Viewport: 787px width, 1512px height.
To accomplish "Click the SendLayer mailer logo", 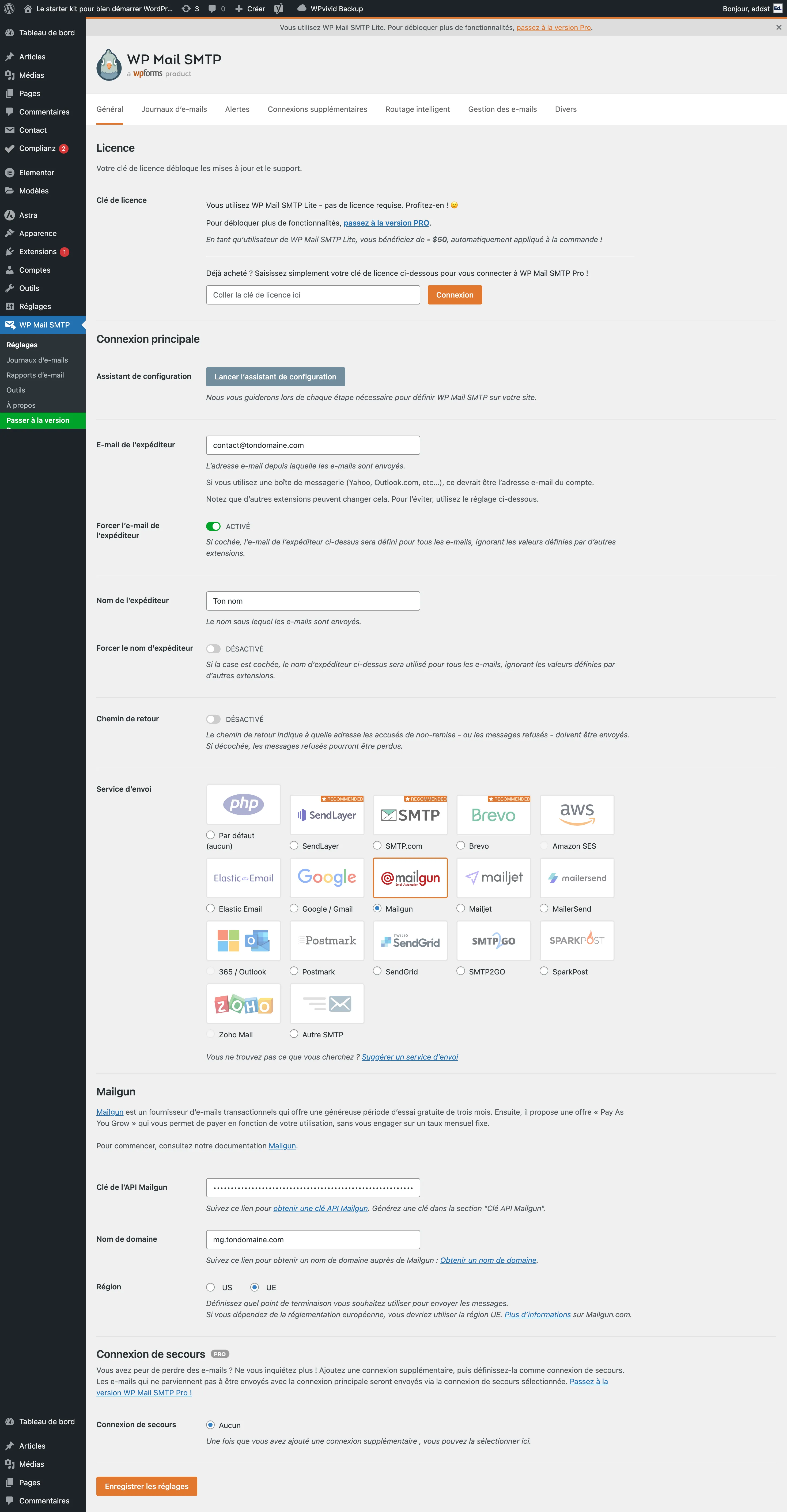I will point(327,815).
